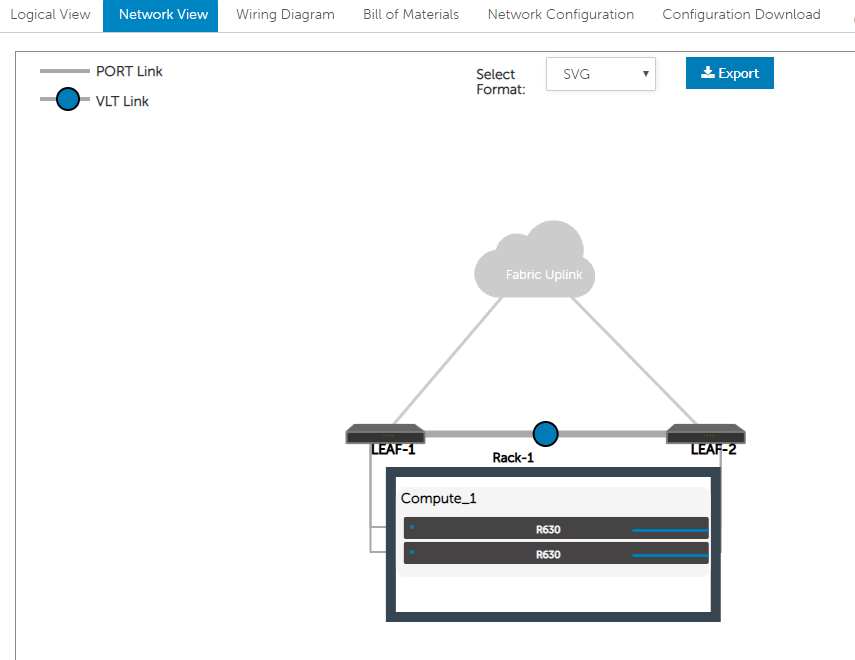The height and width of the screenshot is (660, 855).
Task: Go to the Bill of Materials tab
Action: pyautogui.click(x=411, y=15)
